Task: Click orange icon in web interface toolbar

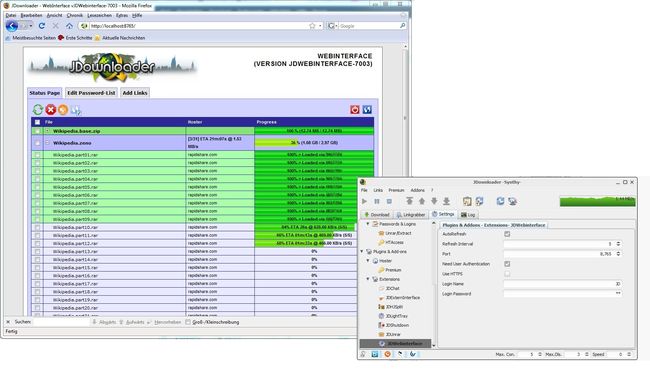Action: 63,109
